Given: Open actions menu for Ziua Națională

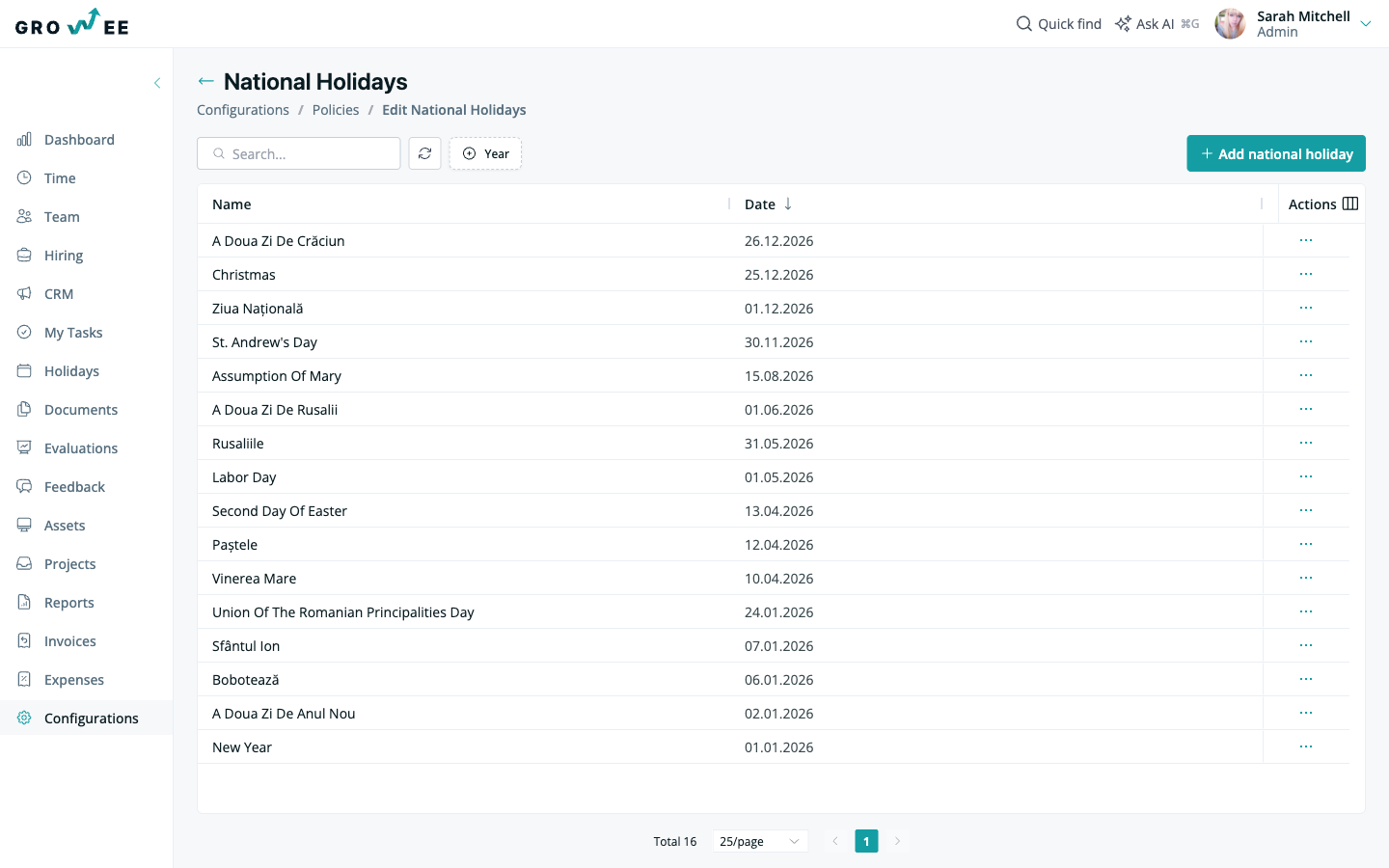Looking at the screenshot, I should 1306,308.
